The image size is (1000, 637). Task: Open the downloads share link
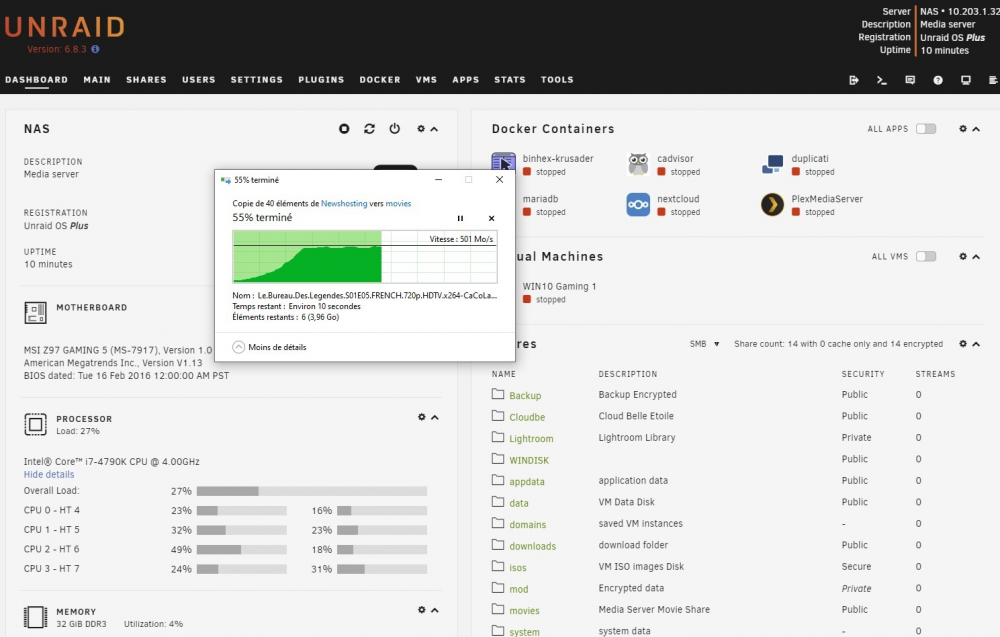pyautogui.click(x=533, y=546)
